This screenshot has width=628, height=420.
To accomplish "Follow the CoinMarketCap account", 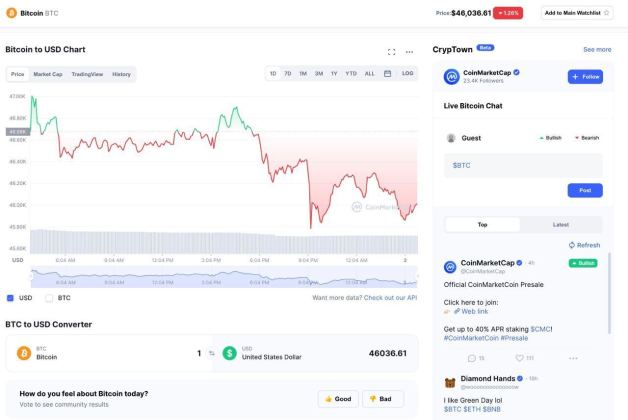I will (x=585, y=76).
